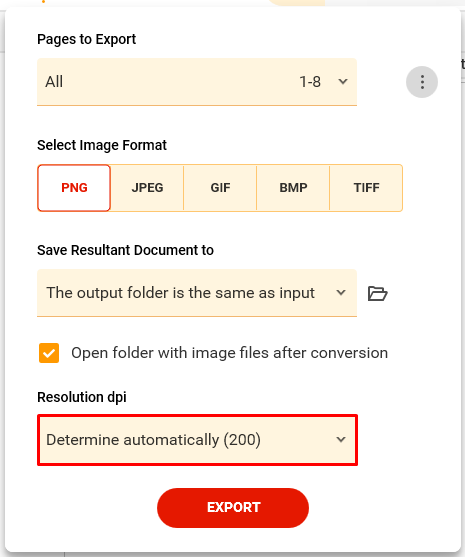Uncheck Open folder with image files checkbox
This screenshot has width=465, height=557.
(x=49, y=353)
